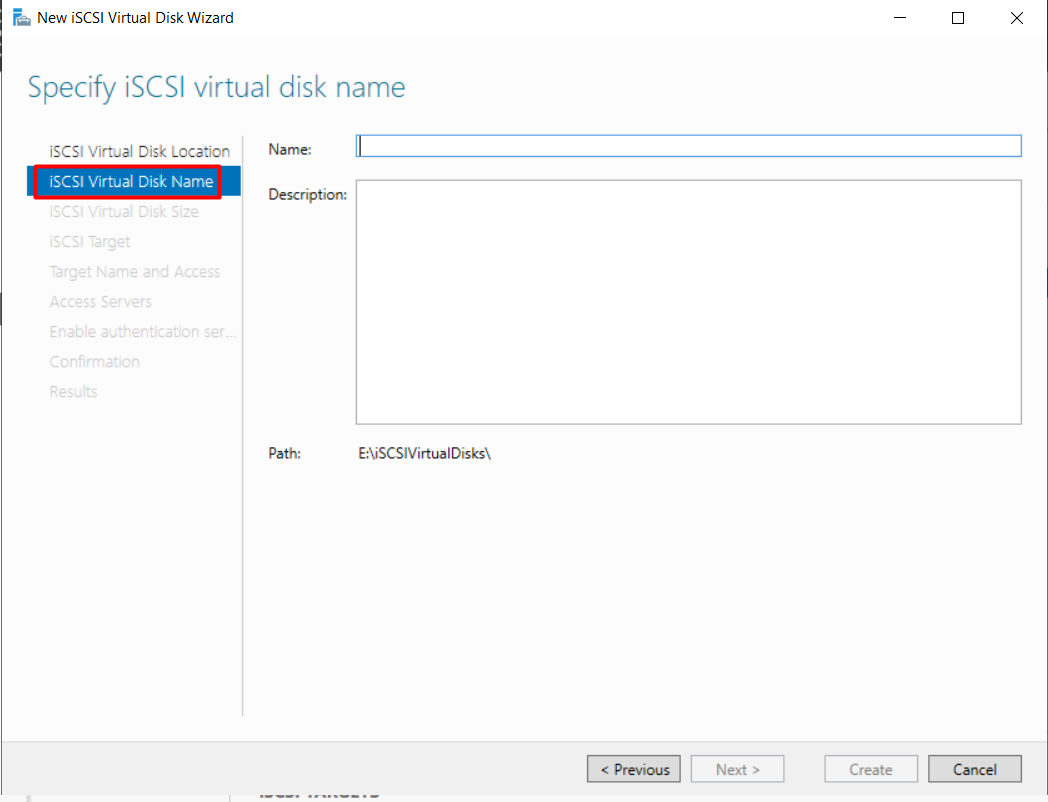
Task: Click inside the Name input field
Action: pos(688,145)
